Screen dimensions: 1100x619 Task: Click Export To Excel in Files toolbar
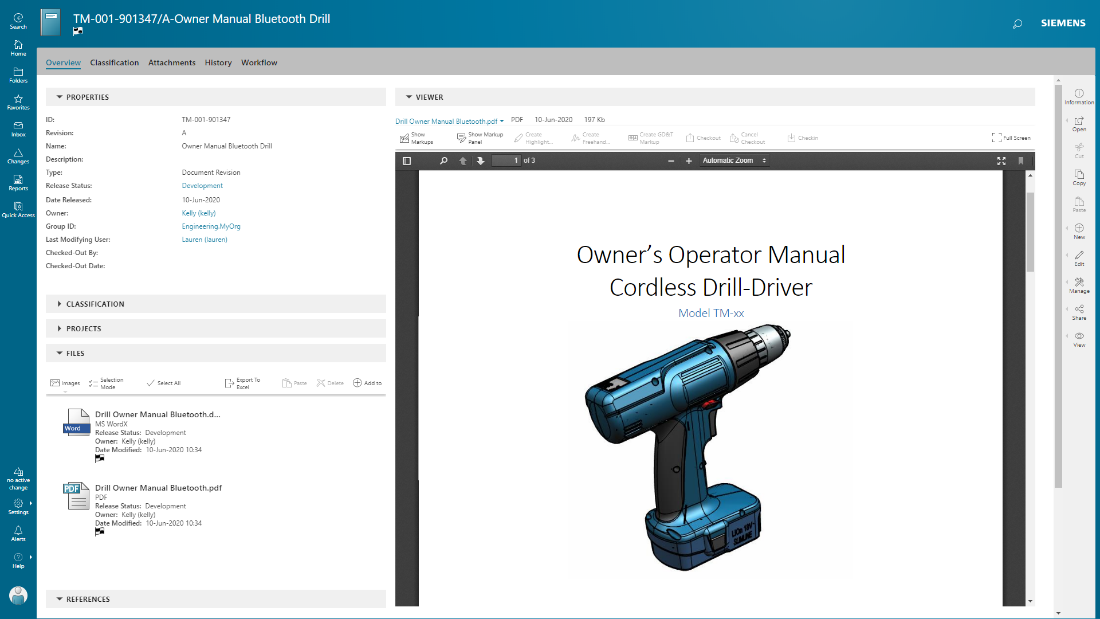tap(242, 383)
